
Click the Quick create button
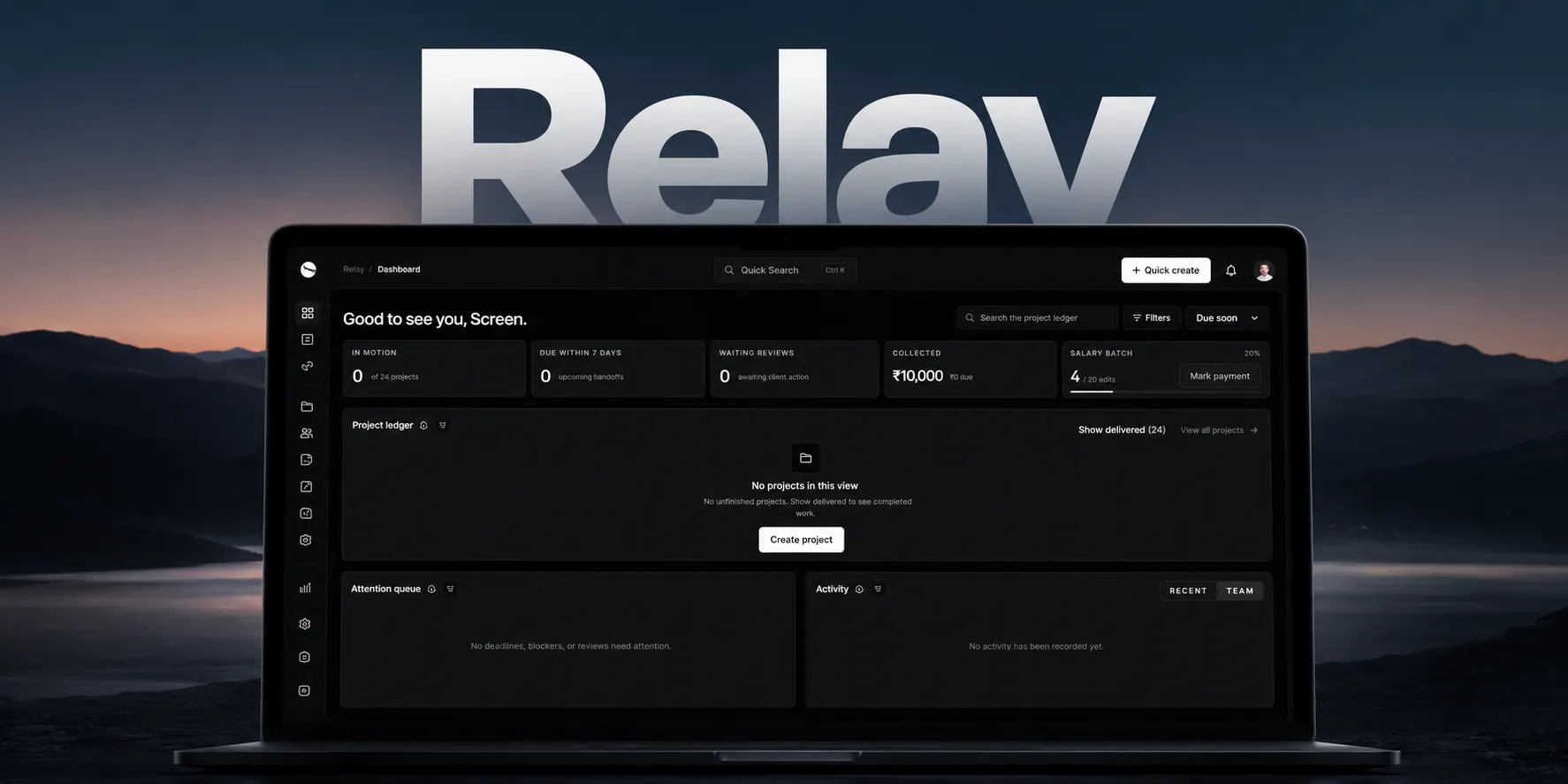(1166, 270)
